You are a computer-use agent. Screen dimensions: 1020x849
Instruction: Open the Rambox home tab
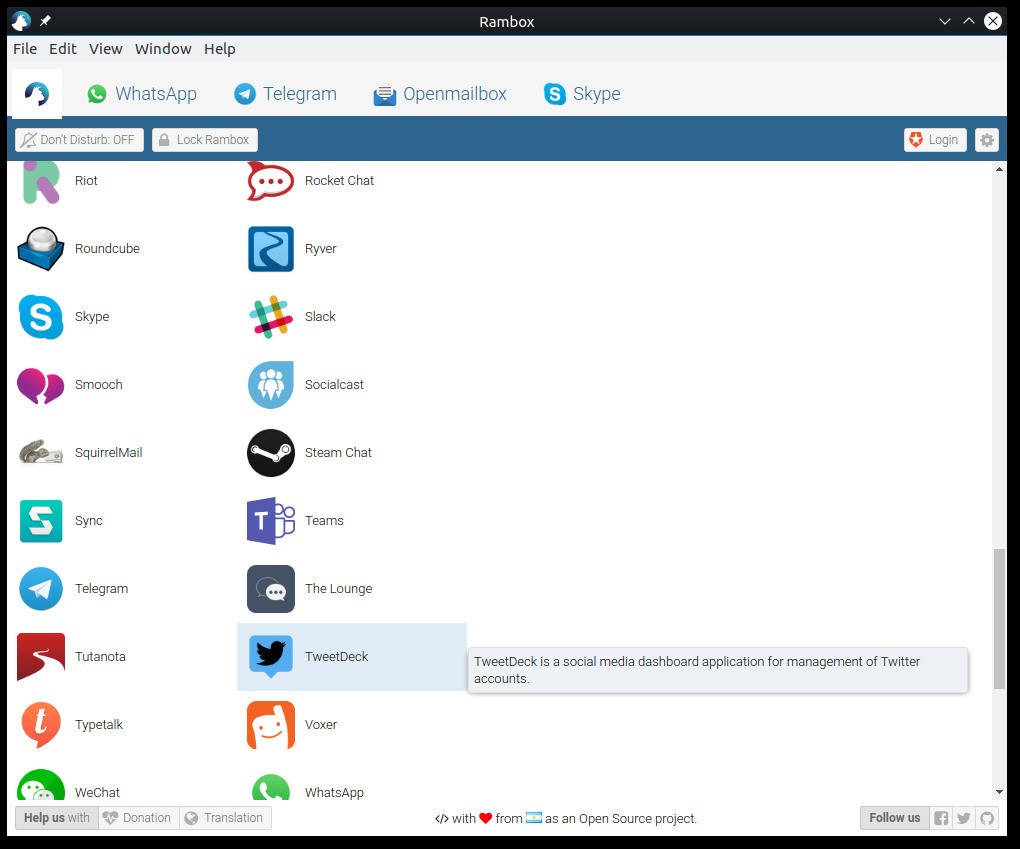coord(37,94)
